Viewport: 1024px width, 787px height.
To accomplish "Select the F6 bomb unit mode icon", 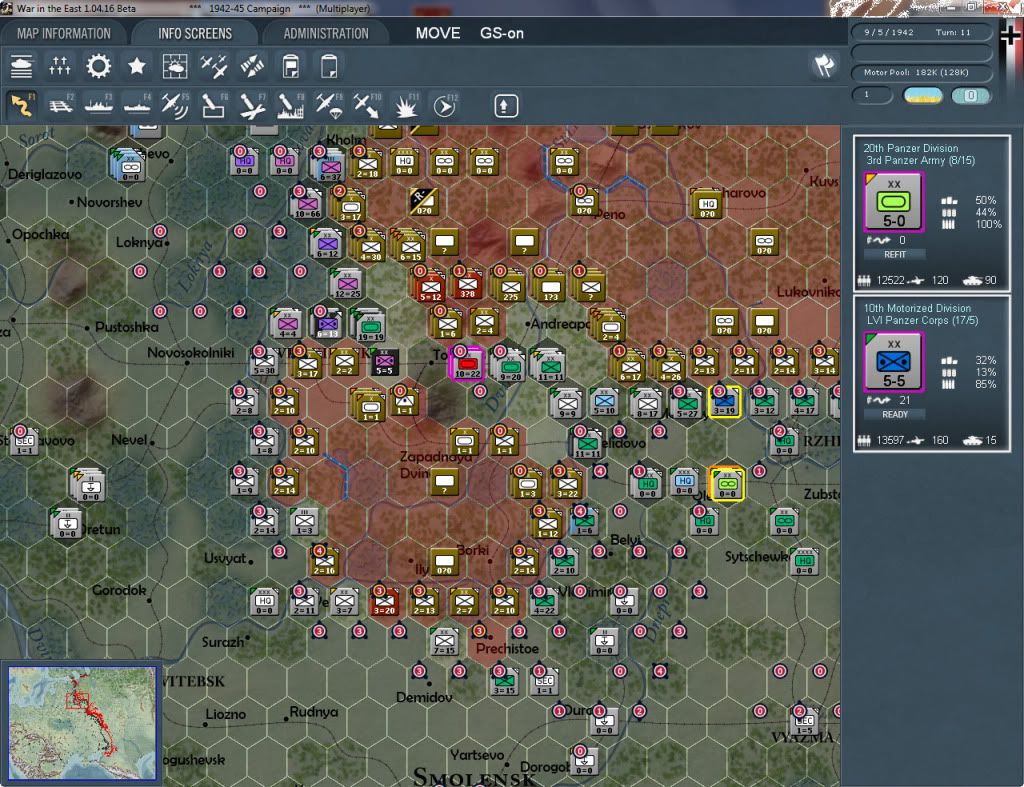I will [214, 106].
